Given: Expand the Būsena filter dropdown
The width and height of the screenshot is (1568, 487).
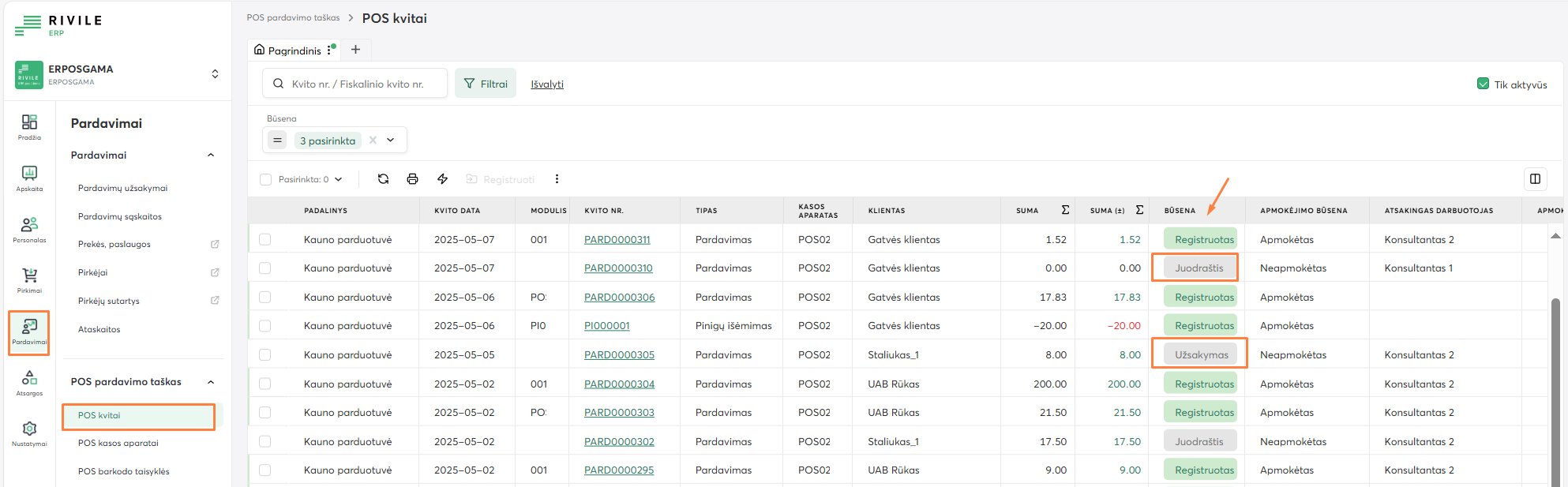Looking at the screenshot, I should click(x=391, y=140).
